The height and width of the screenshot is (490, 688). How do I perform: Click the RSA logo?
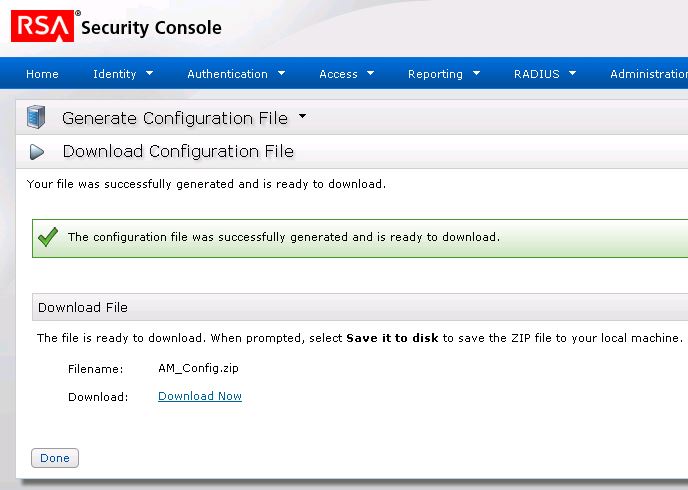tap(41, 27)
